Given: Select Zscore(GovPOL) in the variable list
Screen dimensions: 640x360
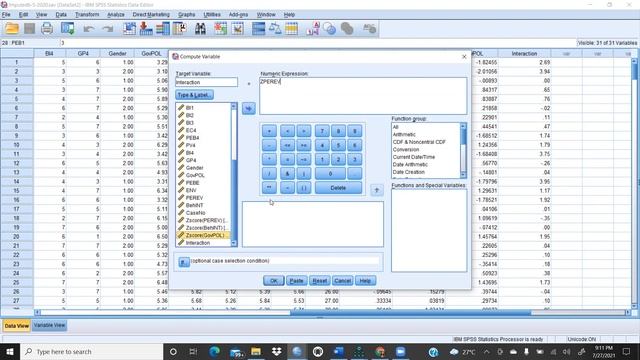Looking at the screenshot, I should tap(203, 236).
